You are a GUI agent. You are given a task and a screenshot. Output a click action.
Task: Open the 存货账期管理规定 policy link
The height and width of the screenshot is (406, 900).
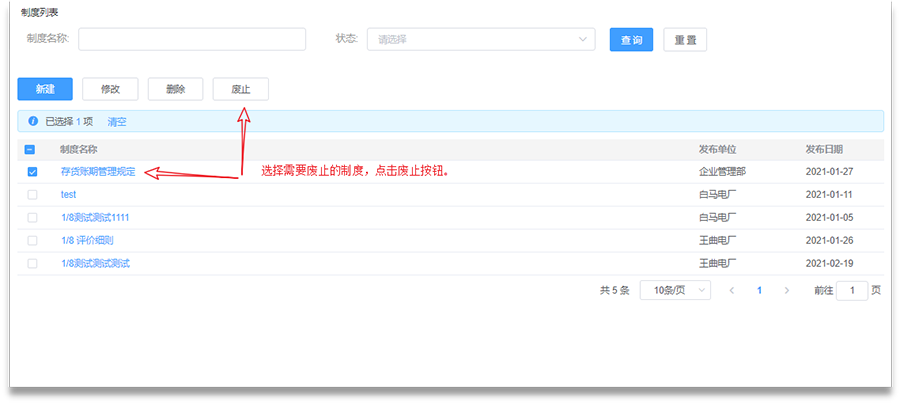[98, 172]
